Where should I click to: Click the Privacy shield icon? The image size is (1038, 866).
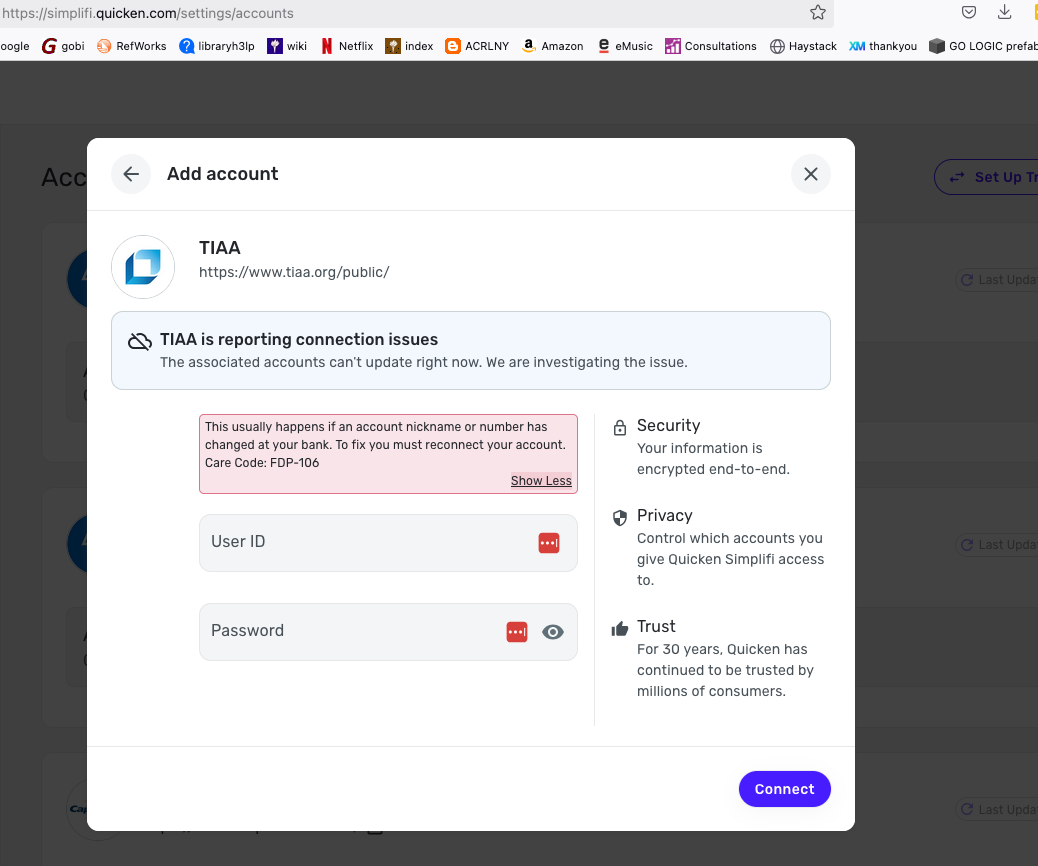620,517
